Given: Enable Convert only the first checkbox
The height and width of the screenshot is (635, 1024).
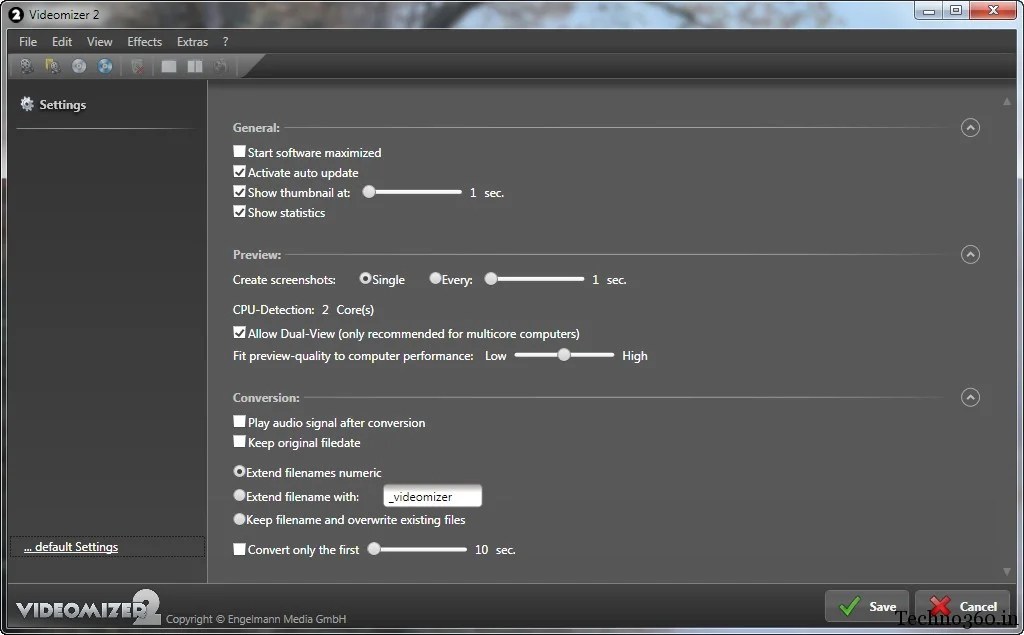Looking at the screenshot, I should pos(239,549).
